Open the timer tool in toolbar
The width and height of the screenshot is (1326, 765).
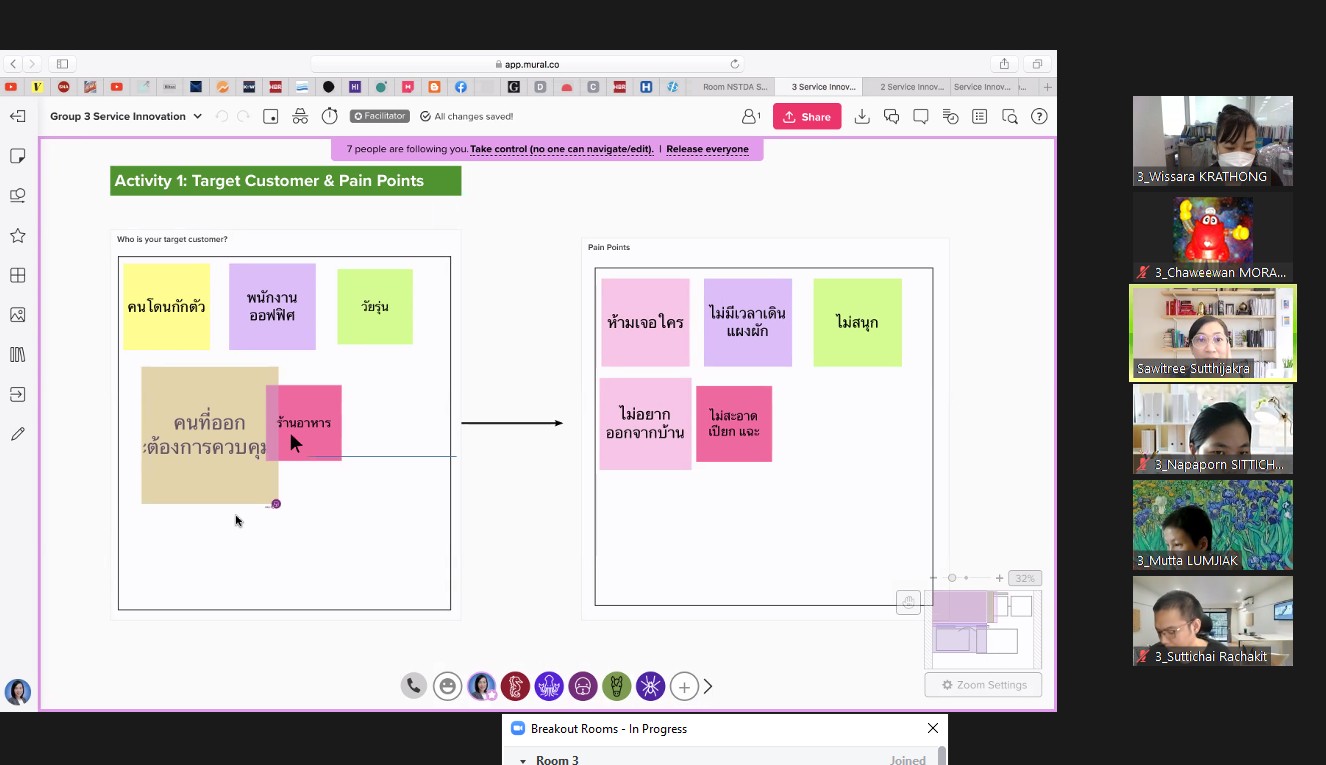point(329,117)
